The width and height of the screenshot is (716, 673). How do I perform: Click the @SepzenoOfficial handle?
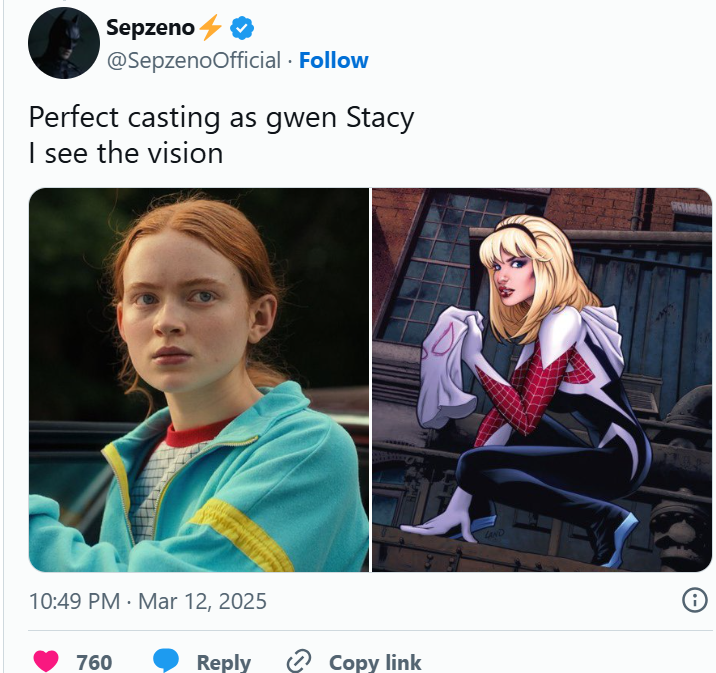(x=193, y=61)
